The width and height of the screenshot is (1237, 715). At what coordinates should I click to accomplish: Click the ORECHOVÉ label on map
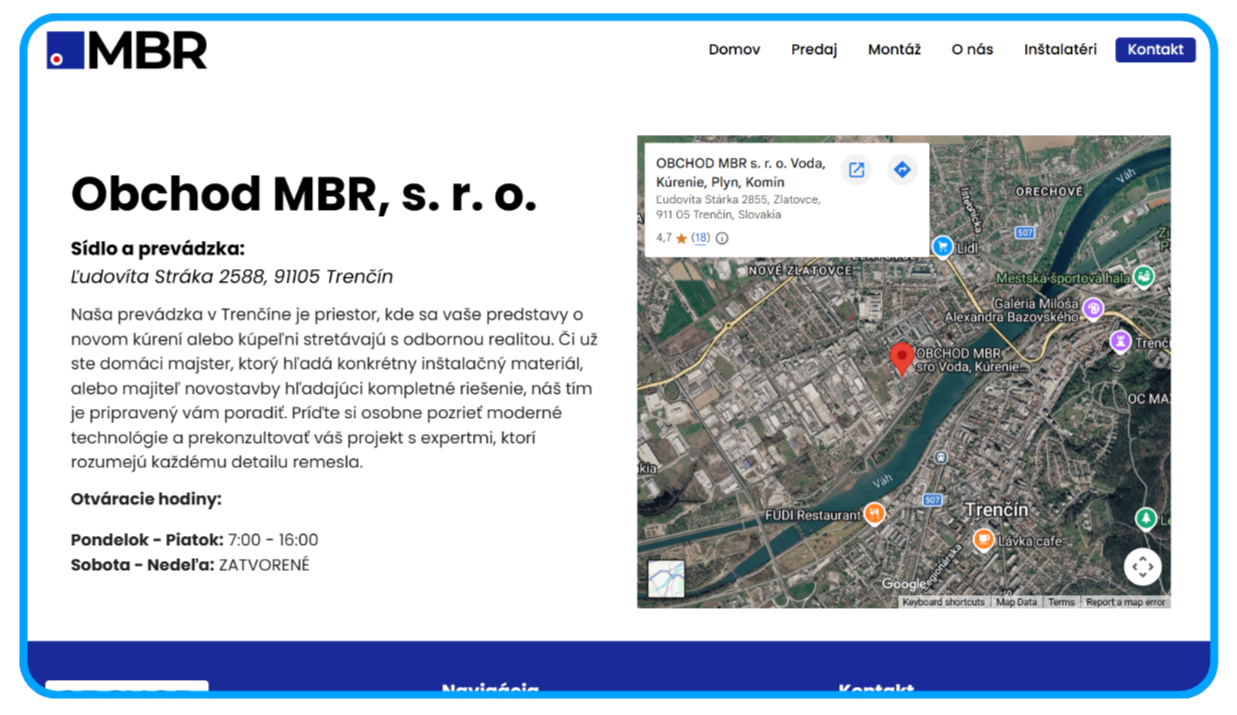point(1049,191)
